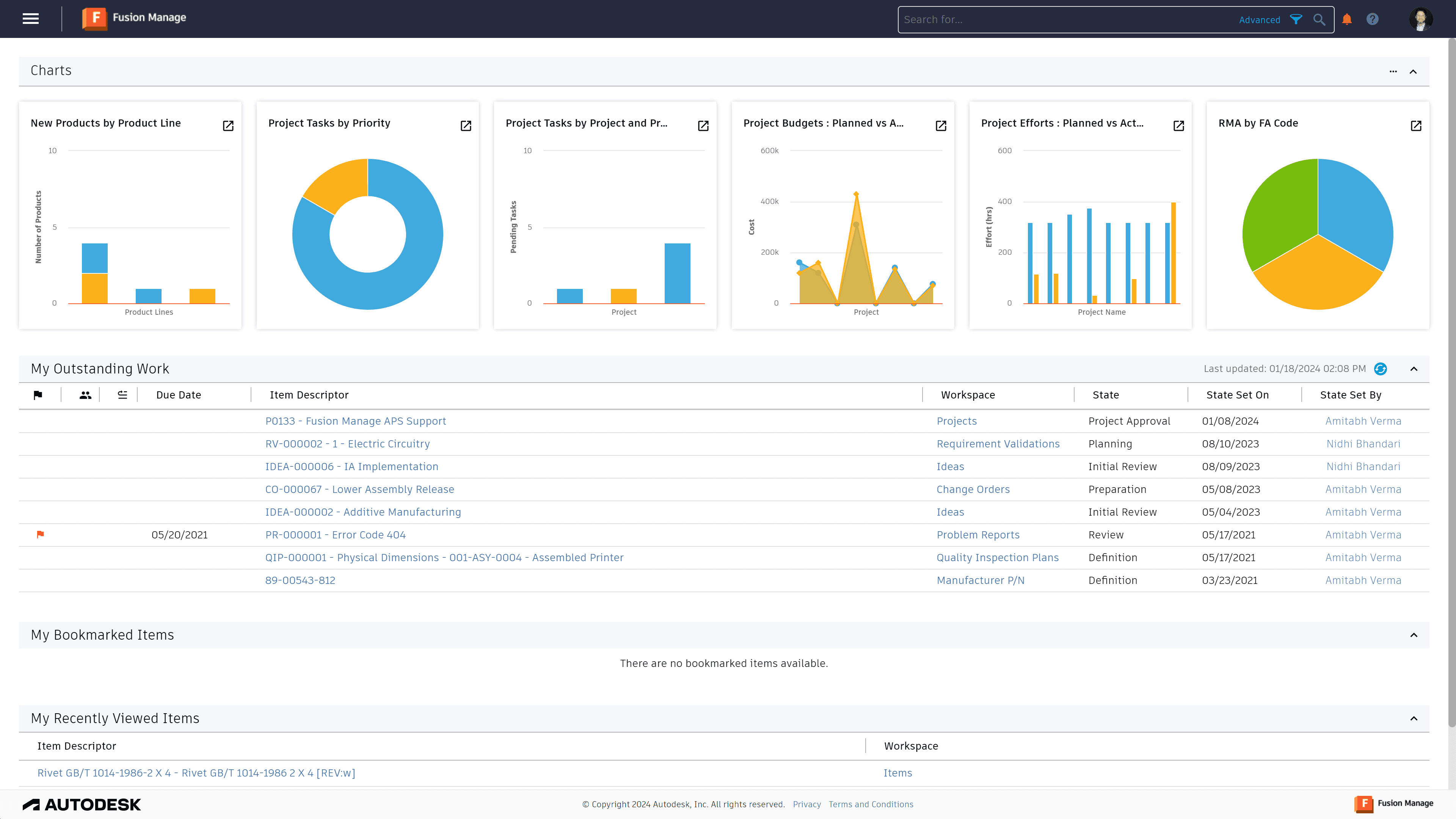Open the hamburger navigation menu

[x=30, y=19]
